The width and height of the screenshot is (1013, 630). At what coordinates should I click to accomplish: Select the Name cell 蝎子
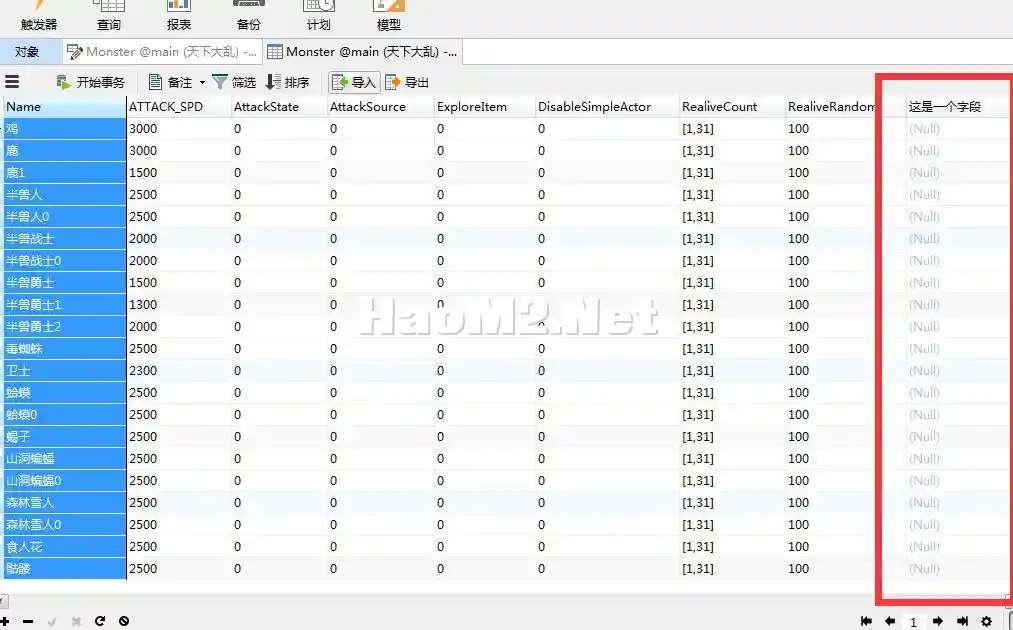click(x=65, y=436)
